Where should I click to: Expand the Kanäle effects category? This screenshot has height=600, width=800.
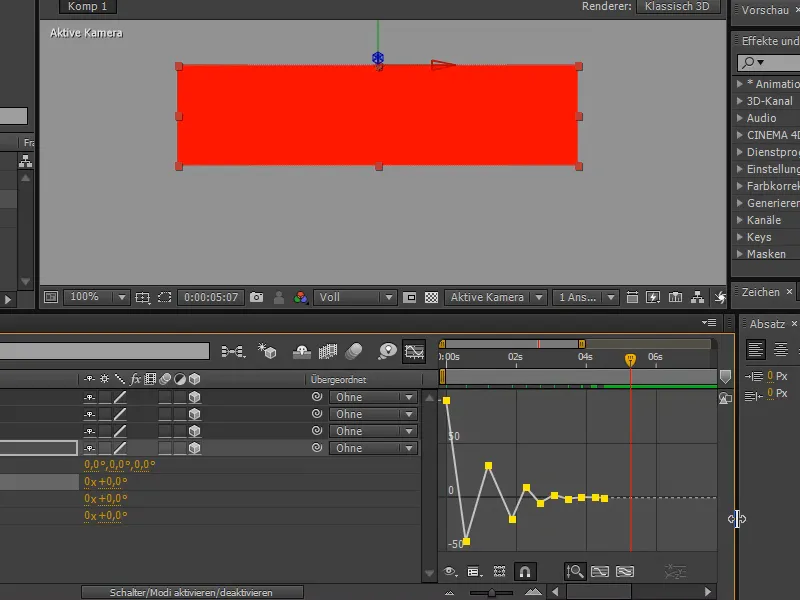(x=740, y=220)
